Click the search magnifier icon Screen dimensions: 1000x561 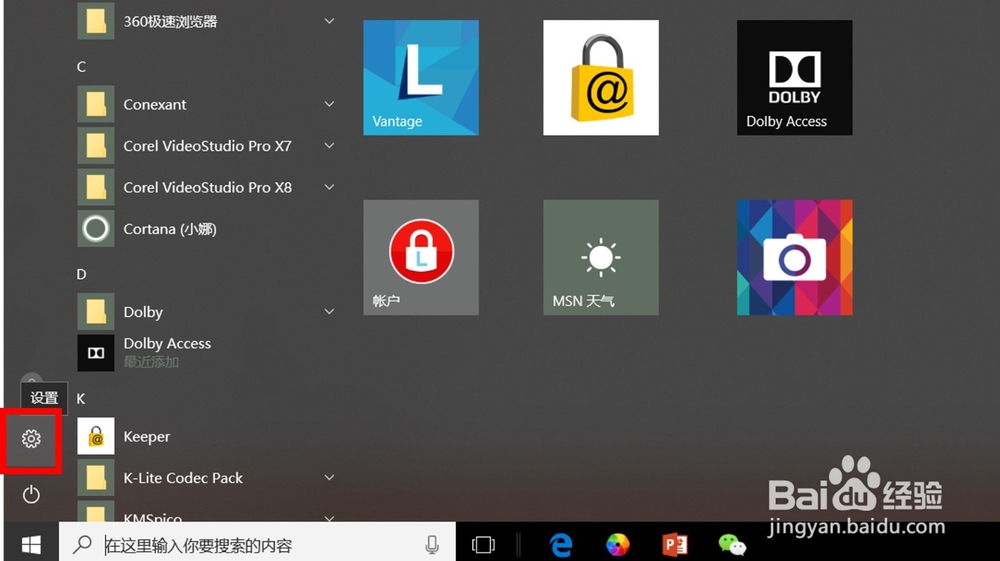82,544
